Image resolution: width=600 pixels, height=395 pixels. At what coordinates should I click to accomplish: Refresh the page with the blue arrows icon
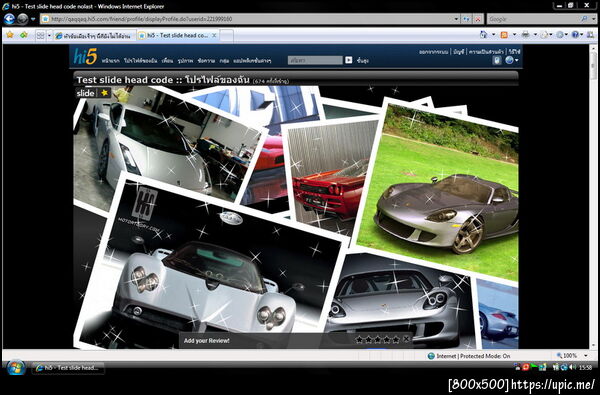tap(466, 19)
